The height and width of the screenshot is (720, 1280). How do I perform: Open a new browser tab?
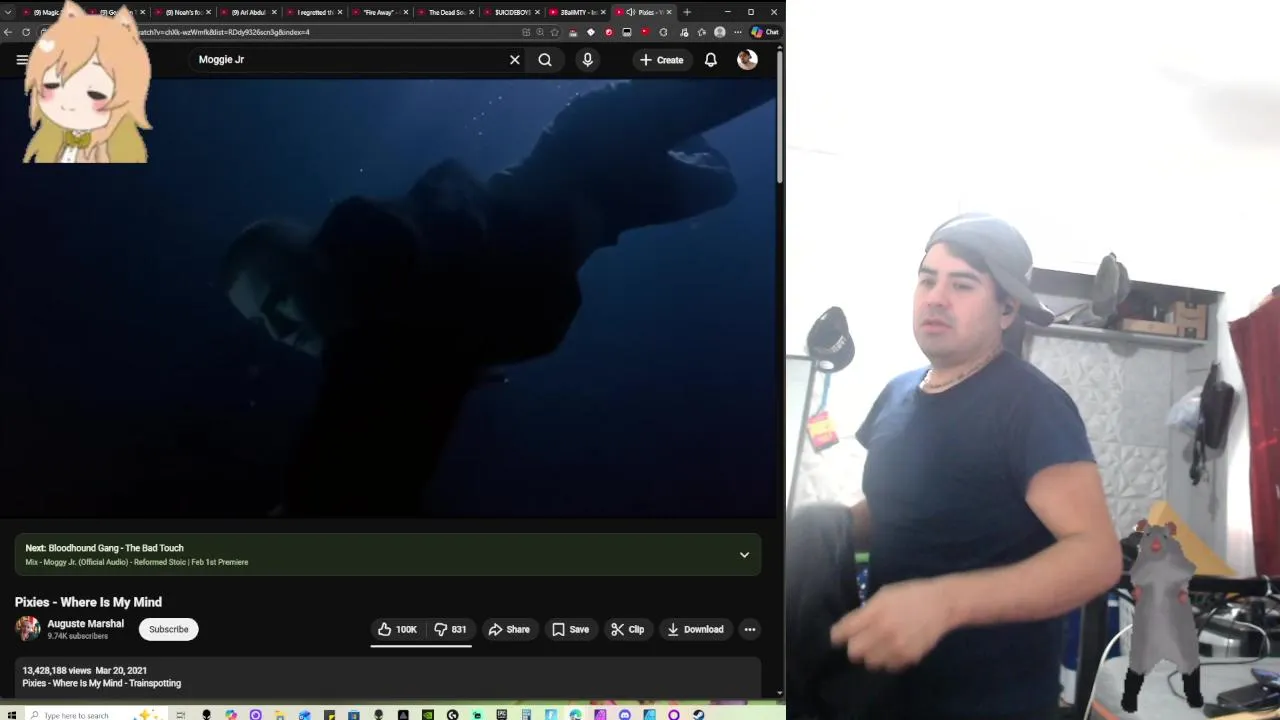tap(687, 12)
